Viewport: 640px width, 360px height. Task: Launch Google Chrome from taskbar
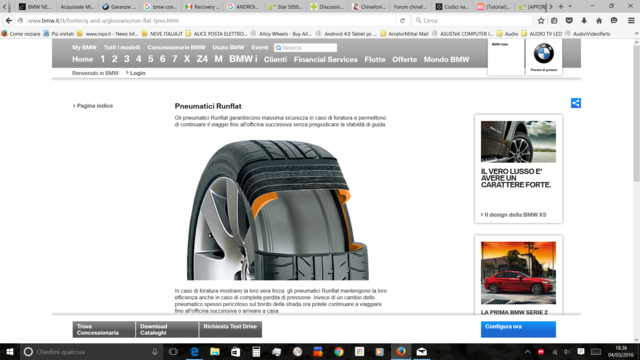[339, 352]
